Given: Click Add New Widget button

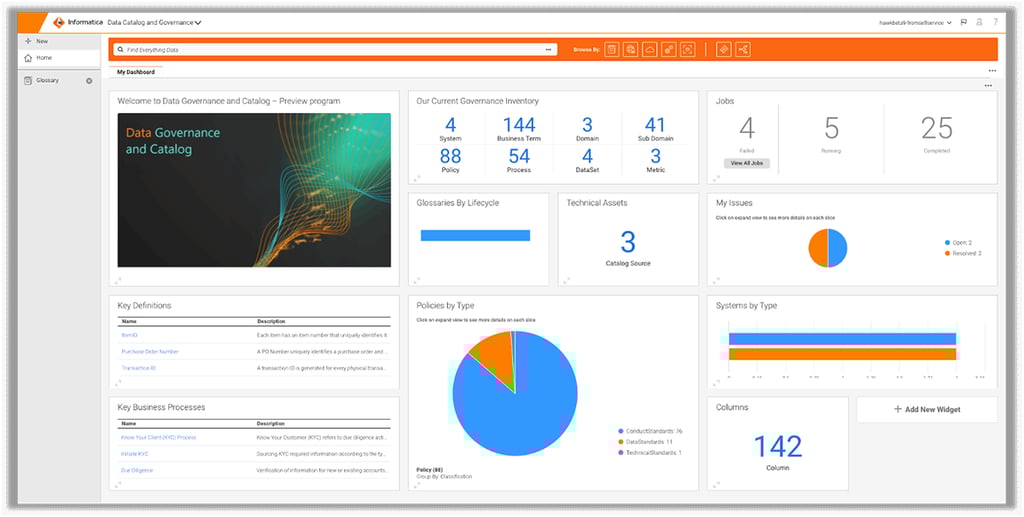Looking at the screenshot, I should (x=927, y=409).
